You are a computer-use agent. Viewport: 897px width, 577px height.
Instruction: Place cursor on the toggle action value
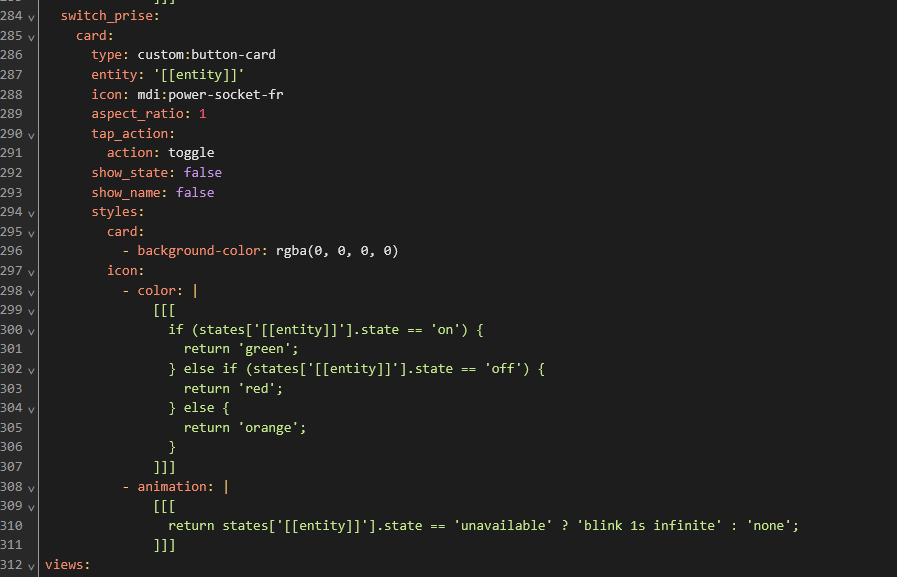[191, 153]
